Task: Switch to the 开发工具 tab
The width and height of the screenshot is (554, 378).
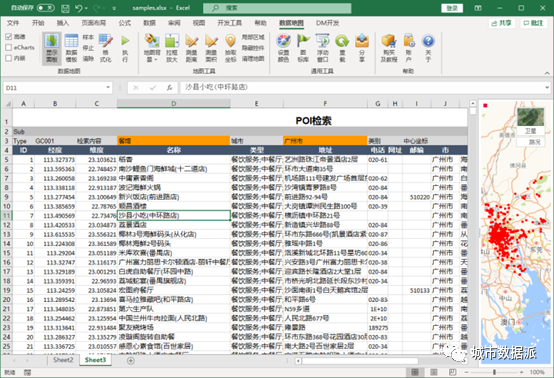Action: point(229,23)
